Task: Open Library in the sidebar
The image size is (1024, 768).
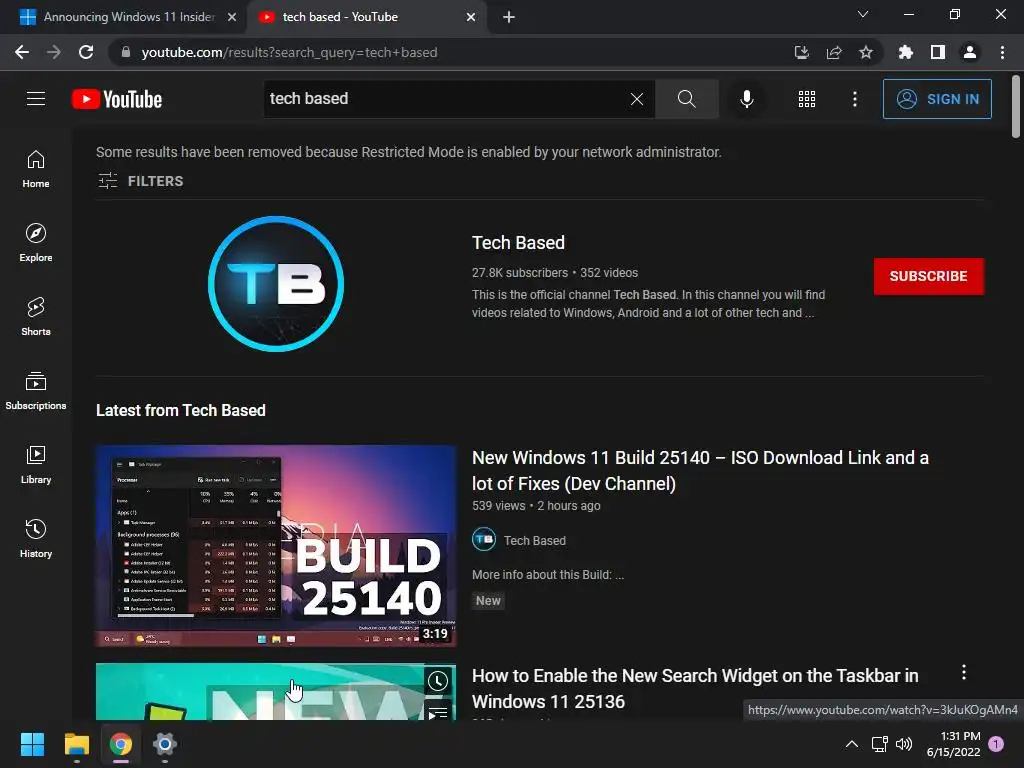Action: pyautogui.click(x=36, y=464)
